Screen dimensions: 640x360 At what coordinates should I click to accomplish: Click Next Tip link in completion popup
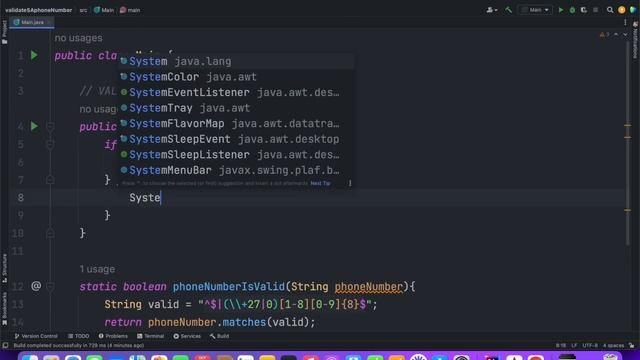click(x=320, y=183)
